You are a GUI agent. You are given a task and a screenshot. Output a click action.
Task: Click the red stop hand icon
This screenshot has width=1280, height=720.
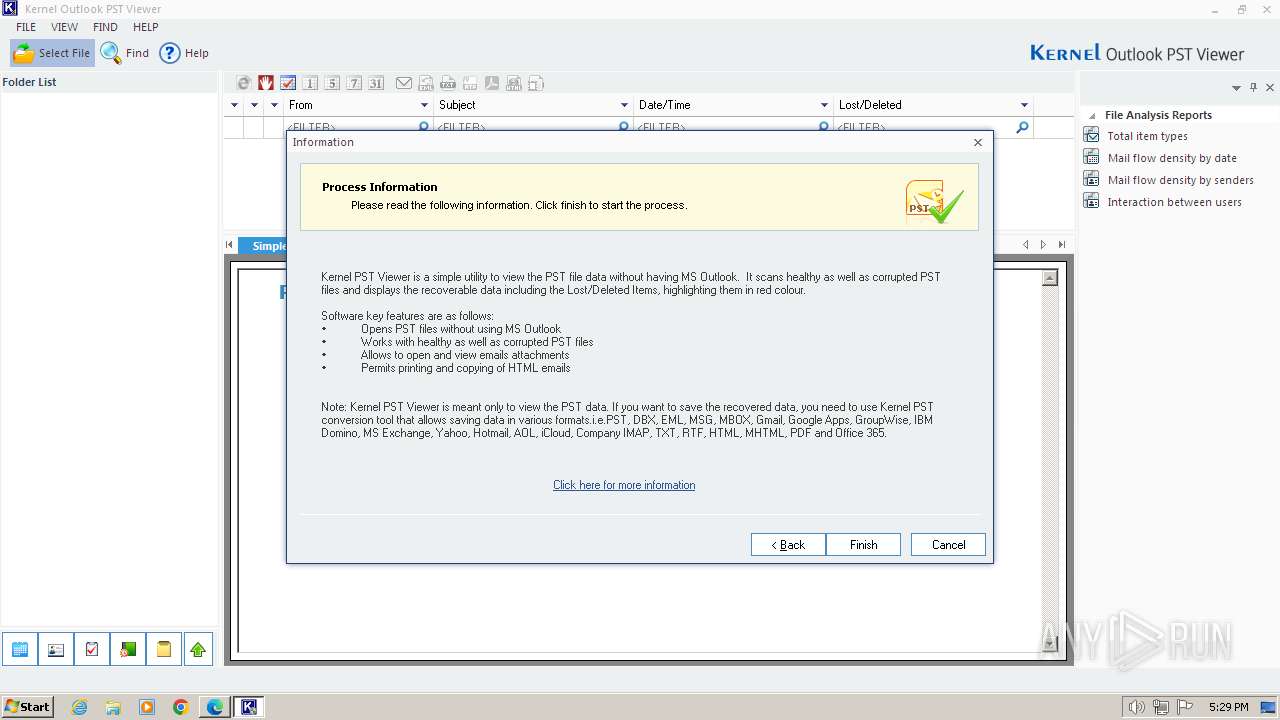tap(265, 83)
